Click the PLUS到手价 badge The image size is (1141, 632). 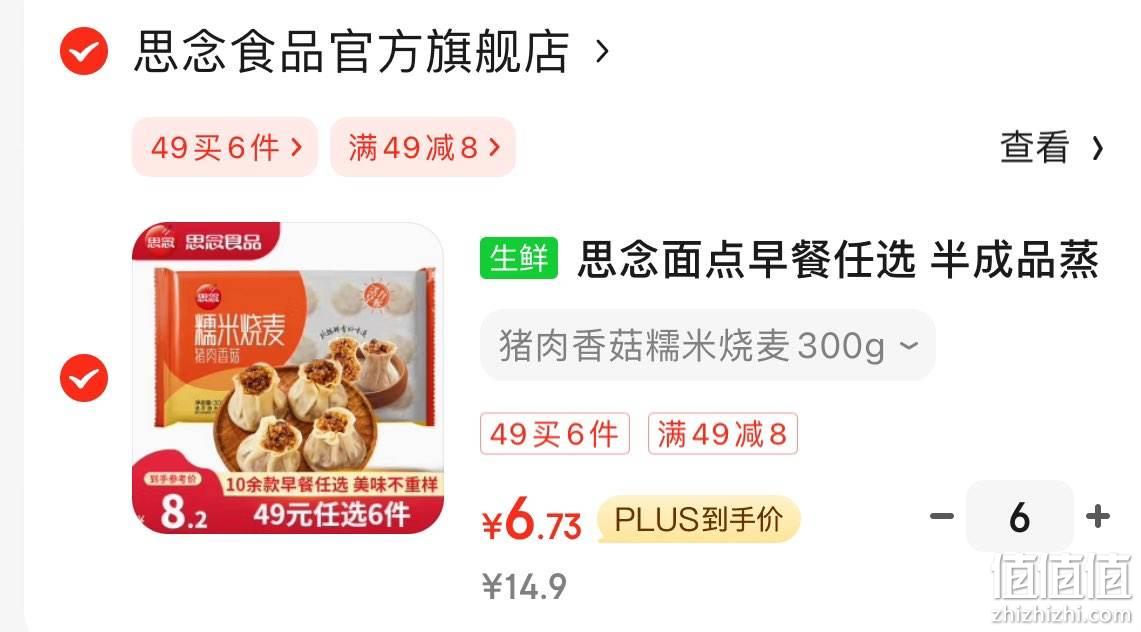[699, 519]
